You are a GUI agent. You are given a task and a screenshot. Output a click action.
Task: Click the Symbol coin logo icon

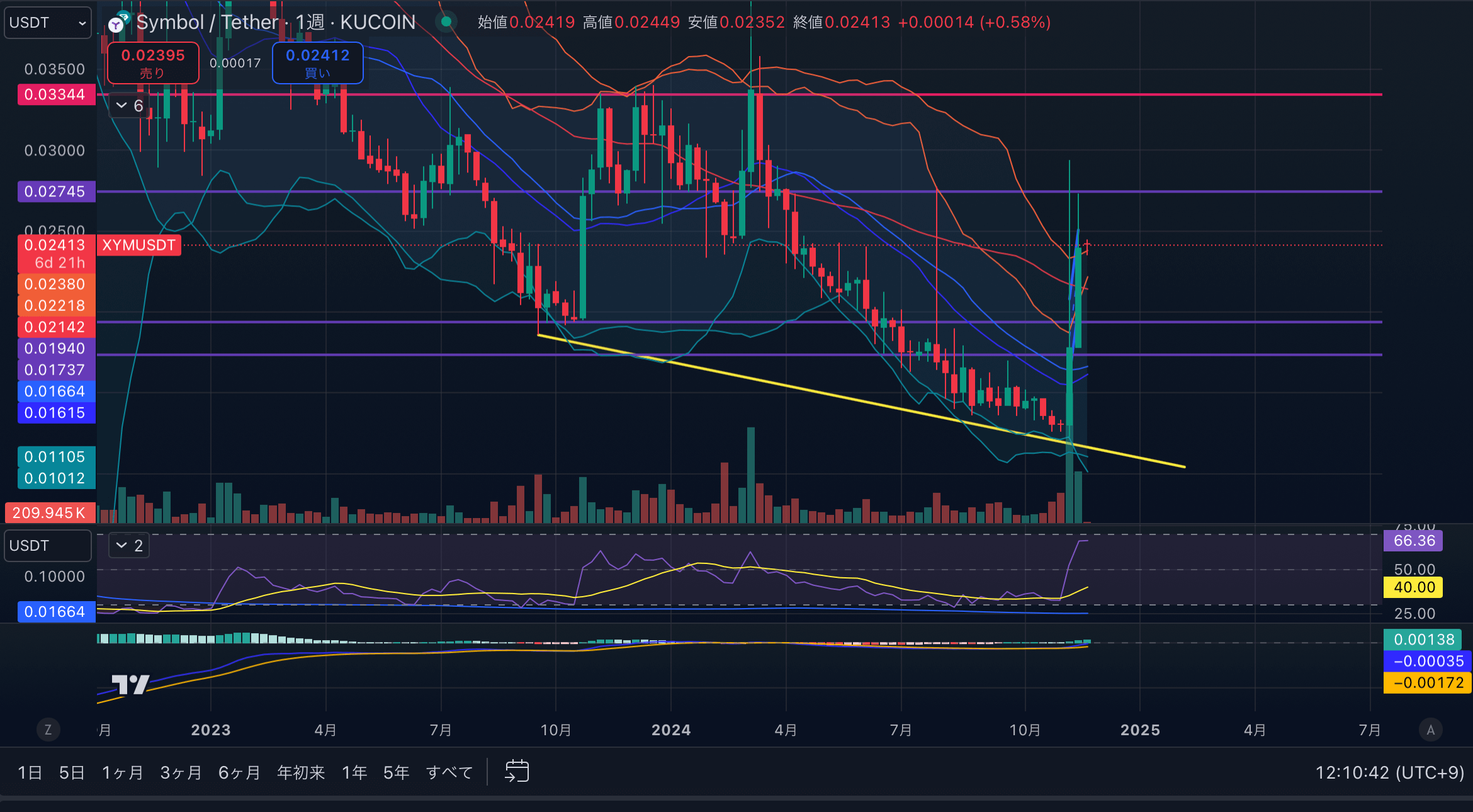pyautogui.click(x=117, y=23)
